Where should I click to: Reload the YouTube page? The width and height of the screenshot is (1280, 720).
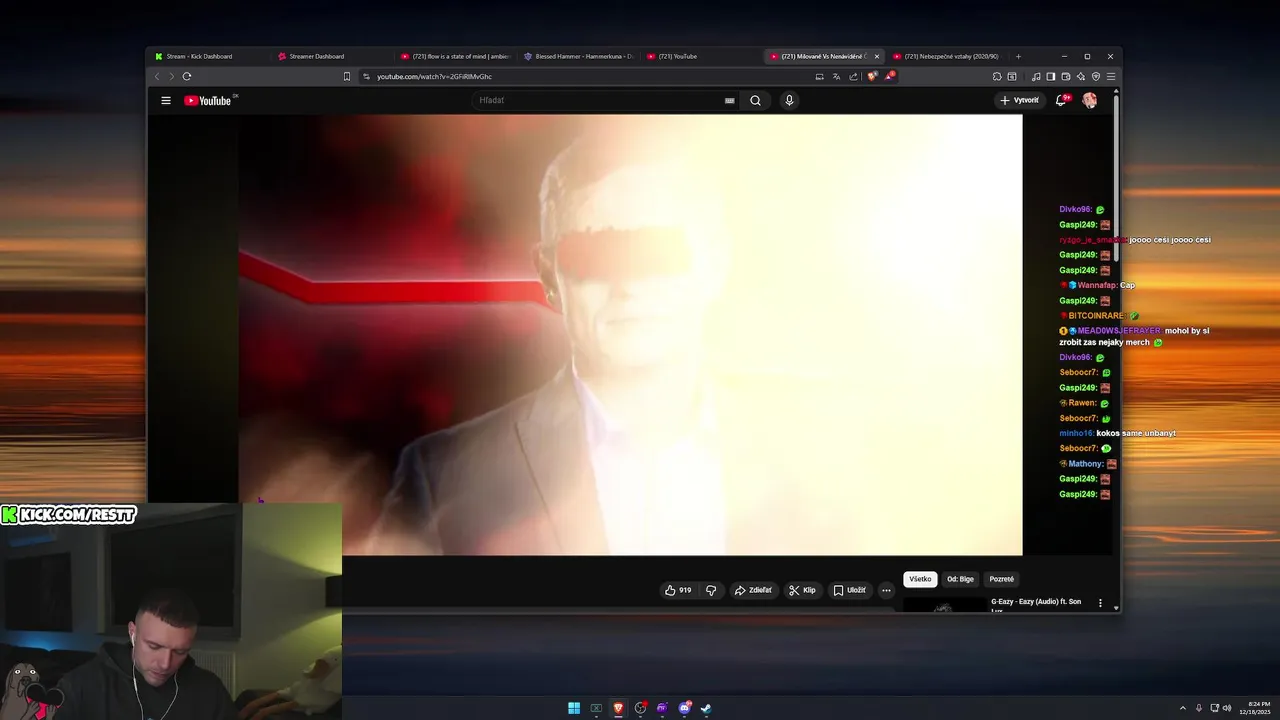(x=187, y=76)
